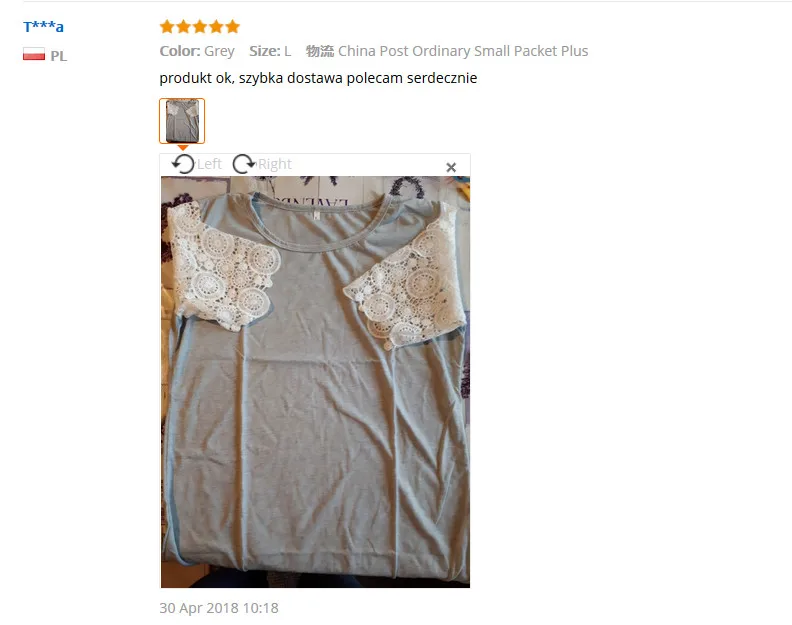The width and height of the screenshot is (792, 625).
Task: Close the enlarged review photo viewer
Action: (451, 167)
